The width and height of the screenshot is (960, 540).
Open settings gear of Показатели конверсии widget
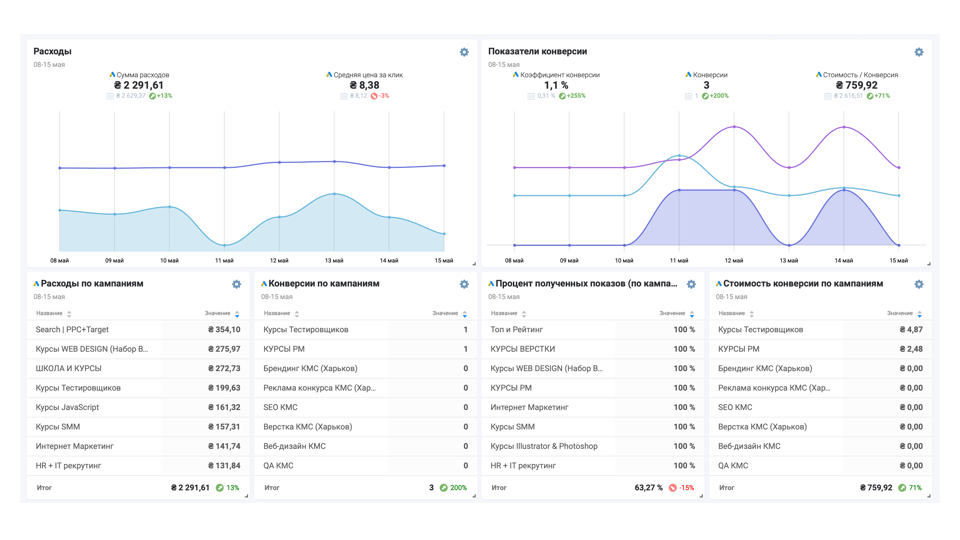tap(919, 52)
